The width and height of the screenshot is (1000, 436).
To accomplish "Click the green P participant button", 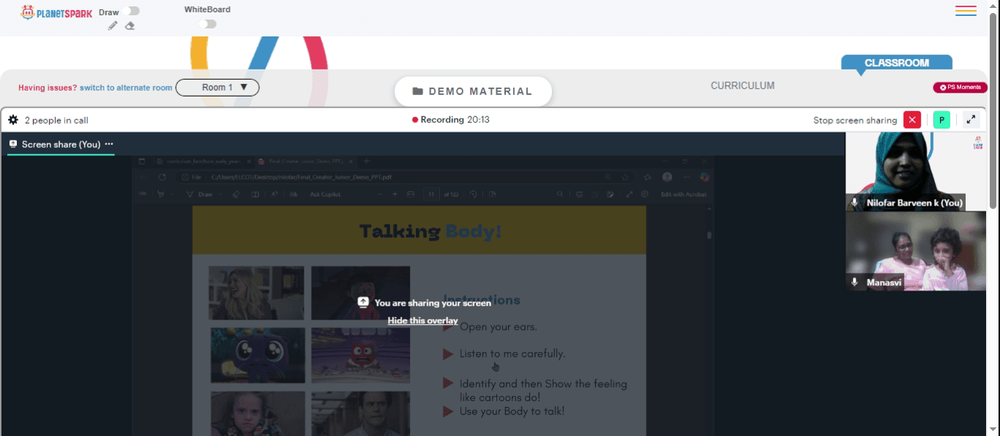I will coord(941,120).
